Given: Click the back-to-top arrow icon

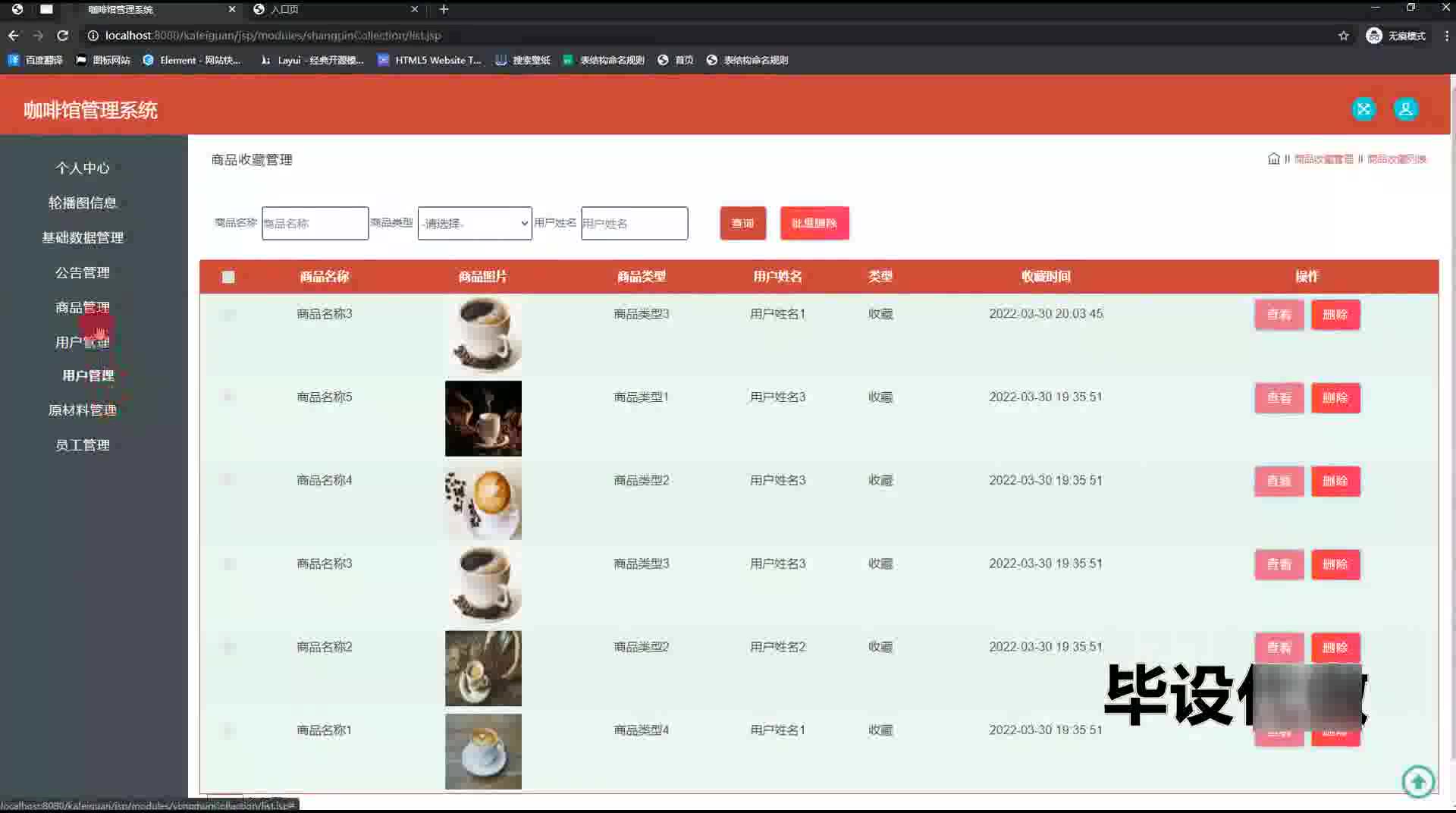Looking at the screenshot, I should click(x=1418, y=780).
